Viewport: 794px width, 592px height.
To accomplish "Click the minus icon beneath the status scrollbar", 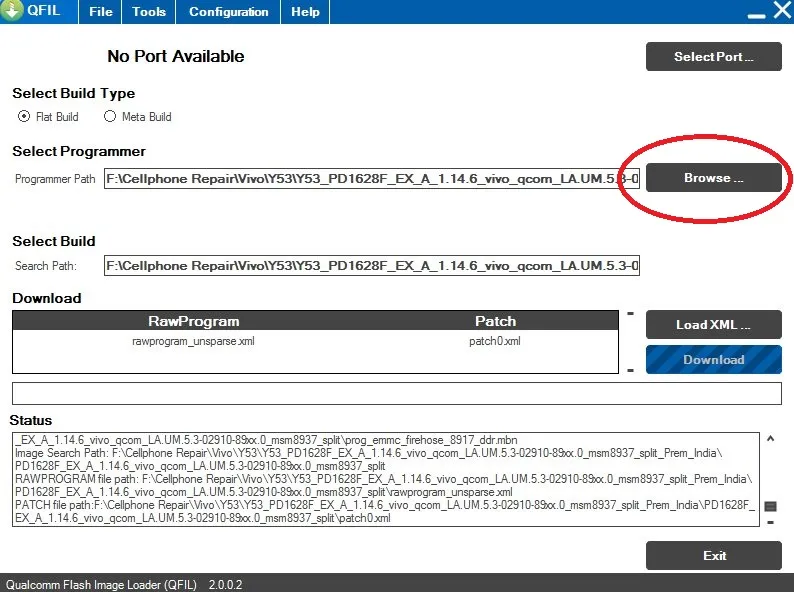I will [x=770, y=522].
